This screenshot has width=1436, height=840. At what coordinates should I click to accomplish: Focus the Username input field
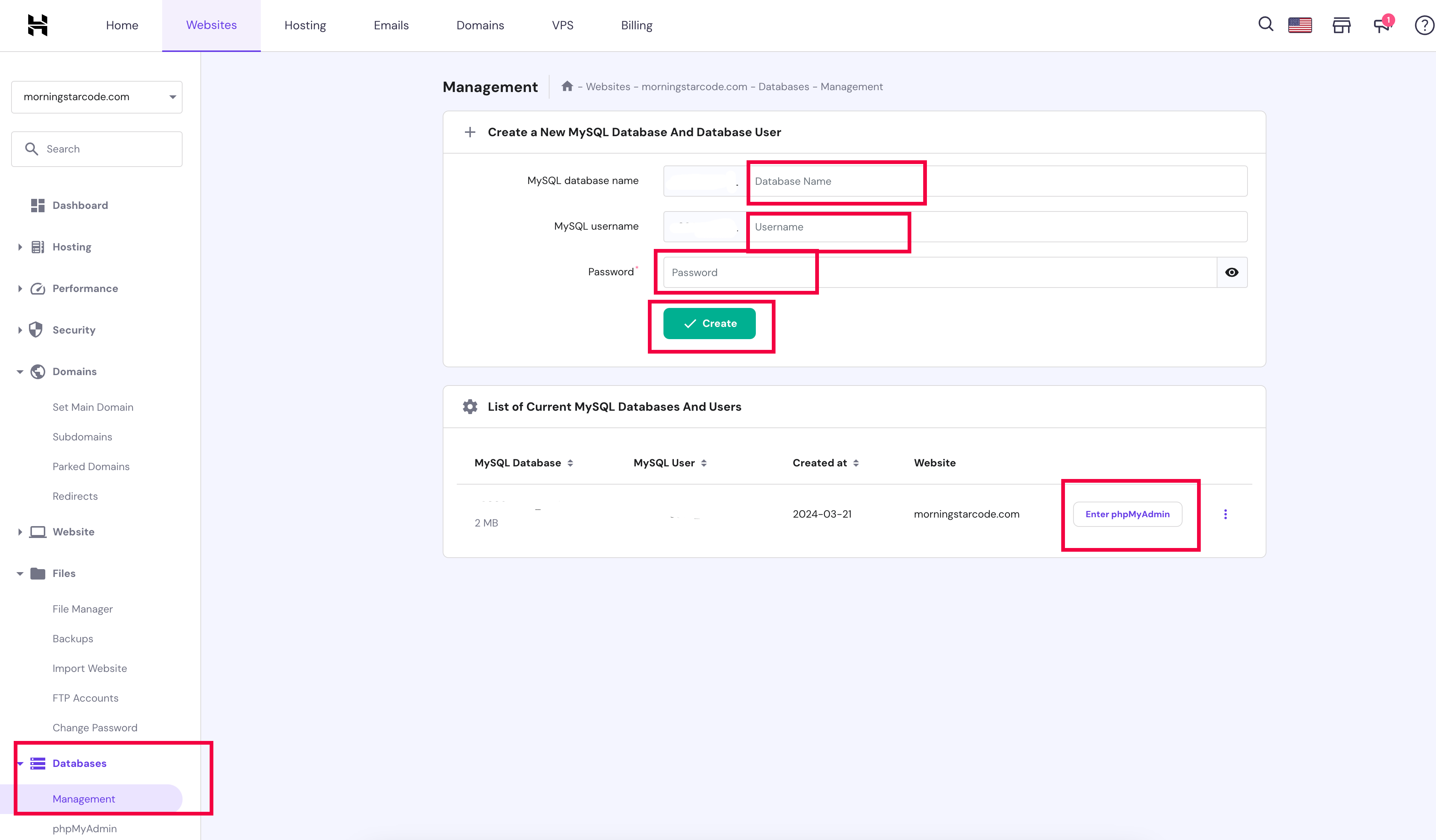[x=997, y=227]
